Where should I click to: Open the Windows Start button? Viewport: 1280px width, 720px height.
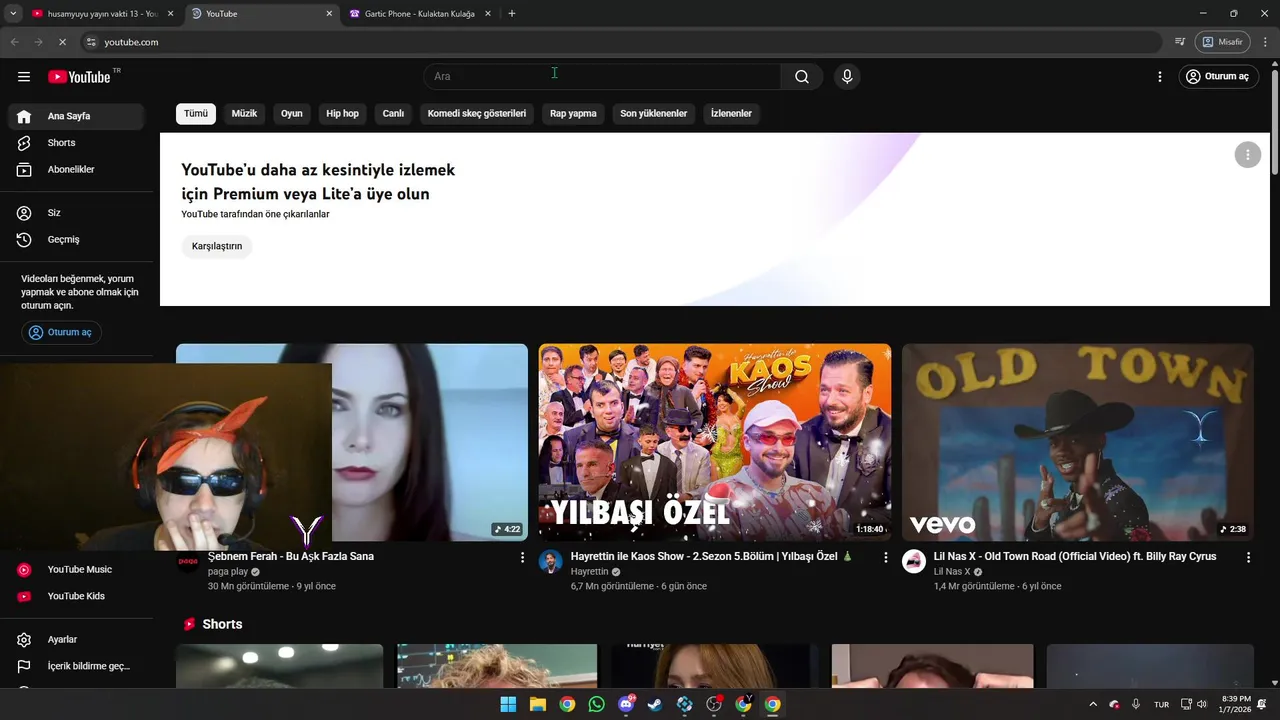pyautogui.click(x=508, y=704)
